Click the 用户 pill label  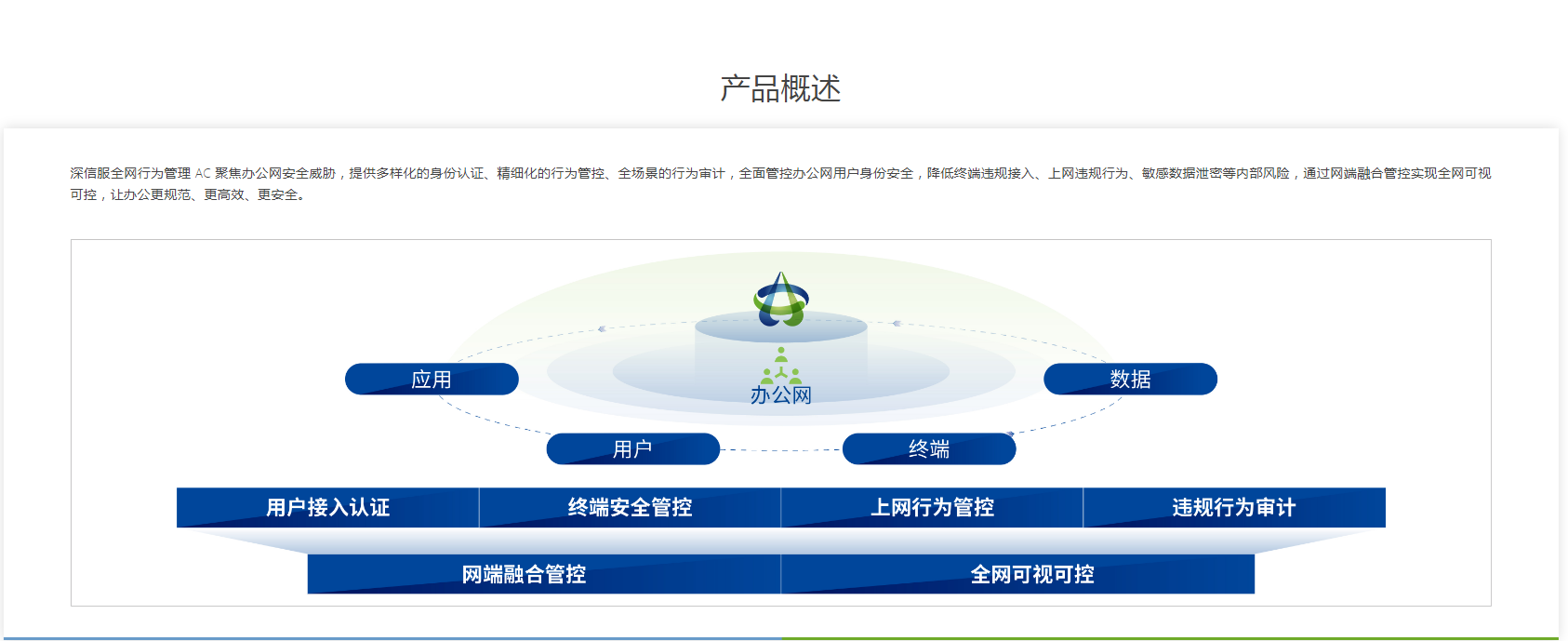click(632, 449)
